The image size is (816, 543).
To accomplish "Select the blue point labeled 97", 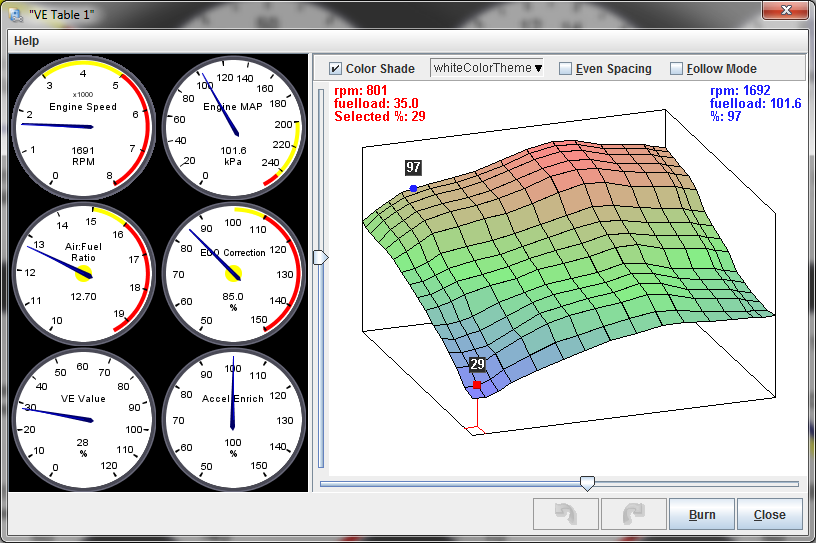I will (x=413, y=188).
